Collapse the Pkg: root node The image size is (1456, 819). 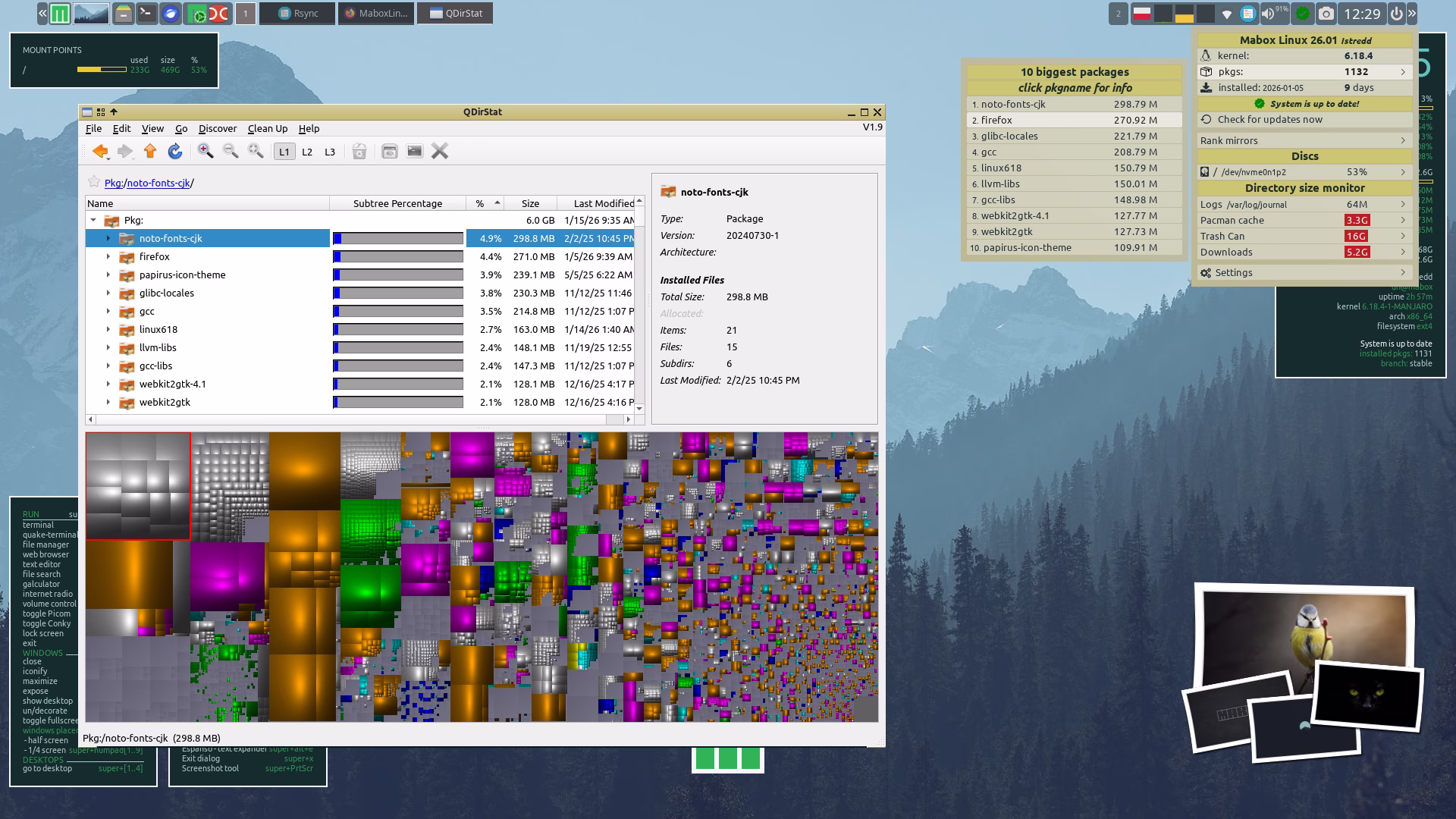coord(93,220)
